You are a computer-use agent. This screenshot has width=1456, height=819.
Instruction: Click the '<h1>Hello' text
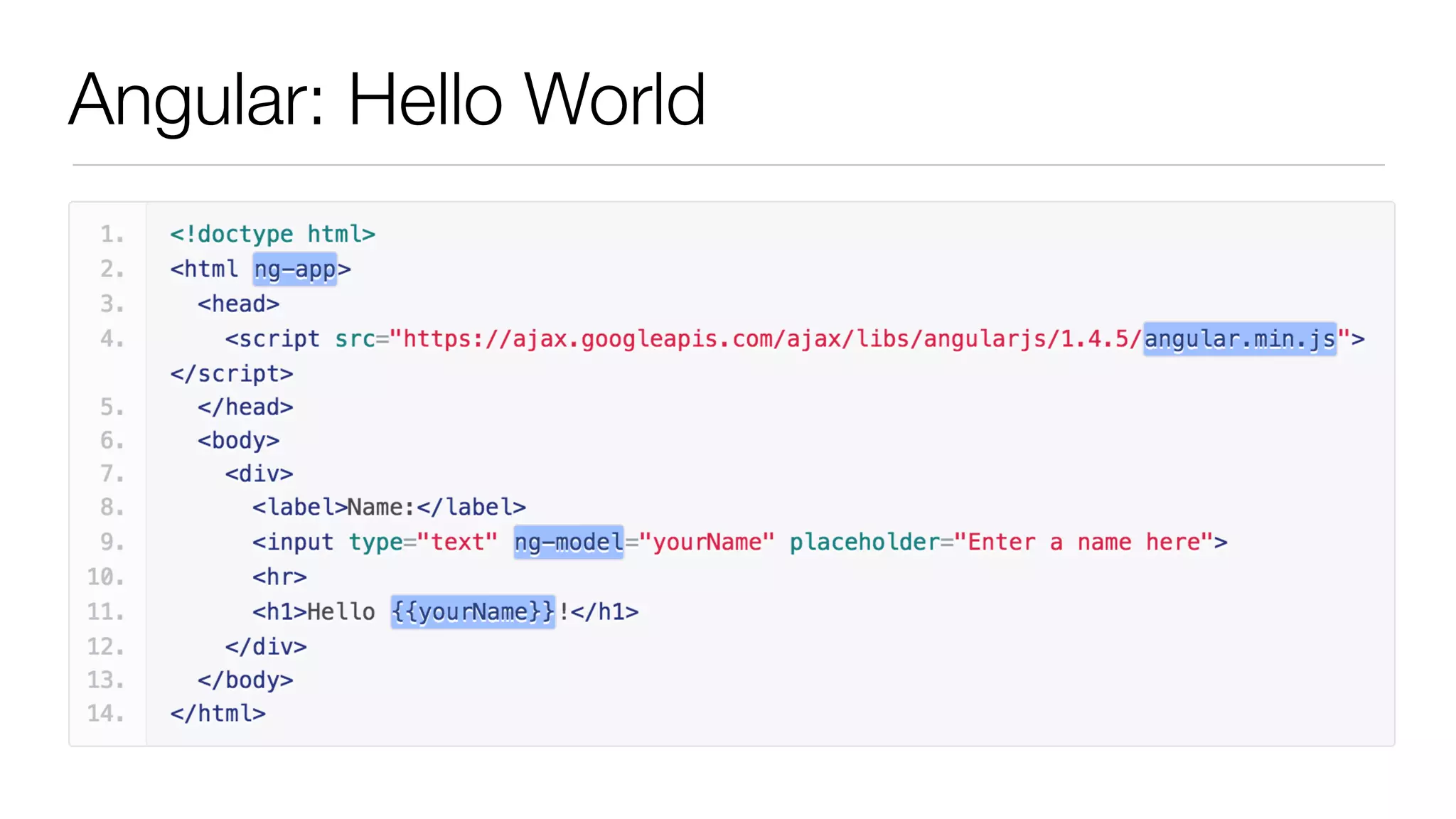(x=314, y=612)
